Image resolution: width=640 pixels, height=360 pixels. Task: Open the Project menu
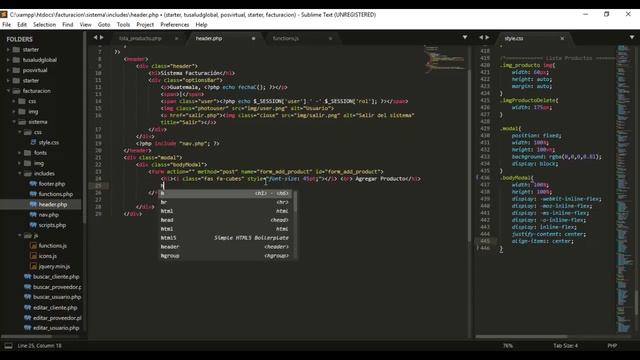(x=145, y=24)
